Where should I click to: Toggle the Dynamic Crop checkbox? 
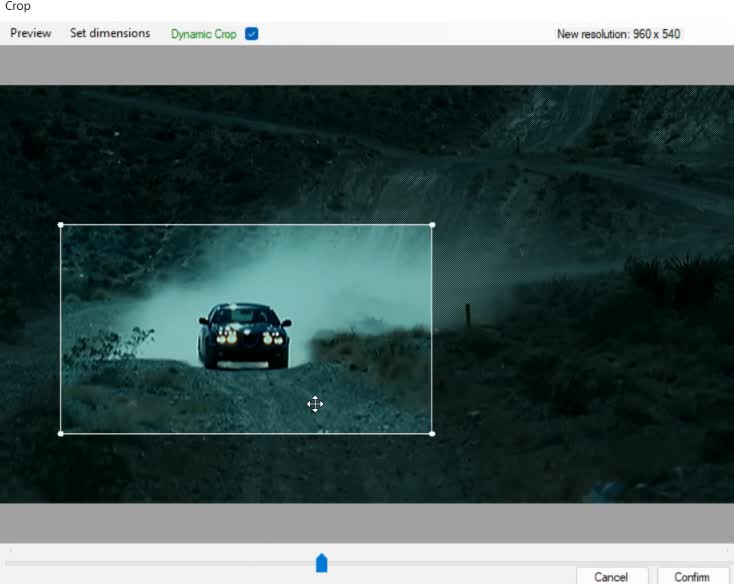coord(252,33)
